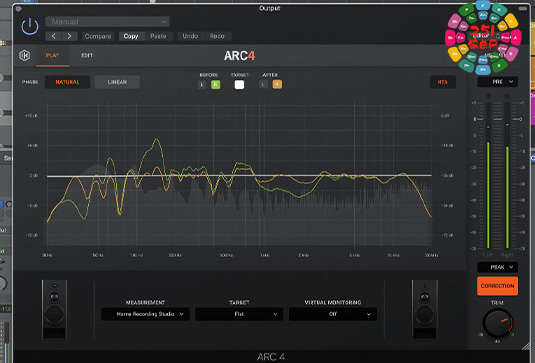The height and width of the screenshot is (363, 535).
Task: Toggle AFTER right channel curve
Action: point(277,84)
